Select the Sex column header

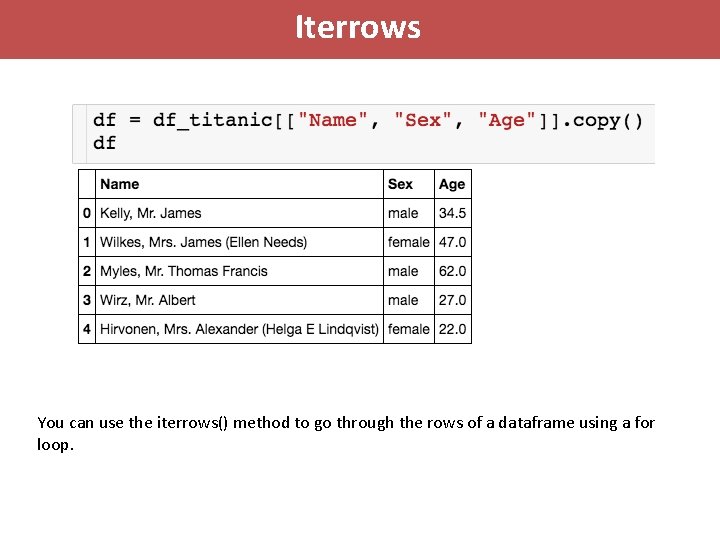coord(400,184)
